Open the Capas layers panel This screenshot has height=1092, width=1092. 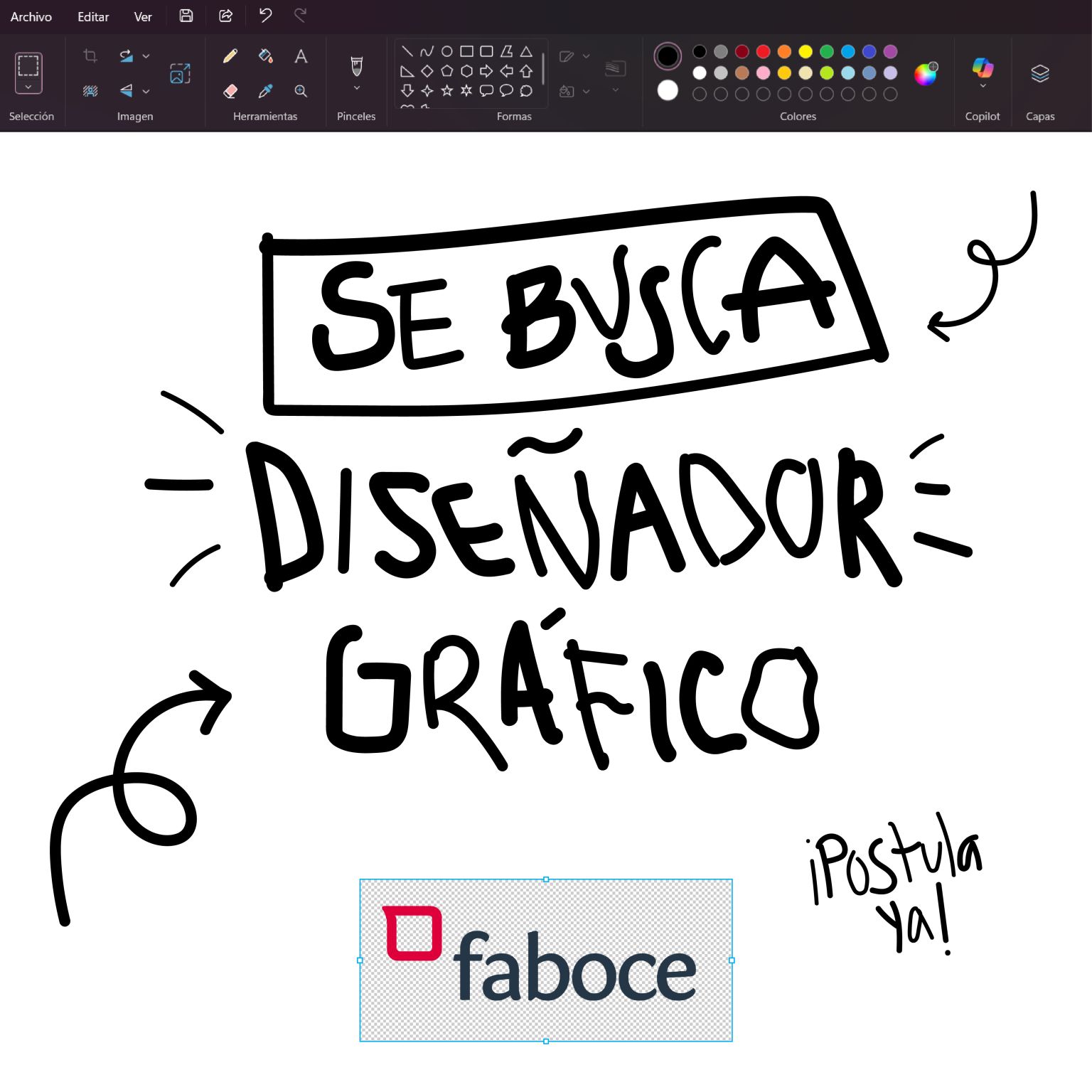pyautogui.click(x=1040, y=73)
